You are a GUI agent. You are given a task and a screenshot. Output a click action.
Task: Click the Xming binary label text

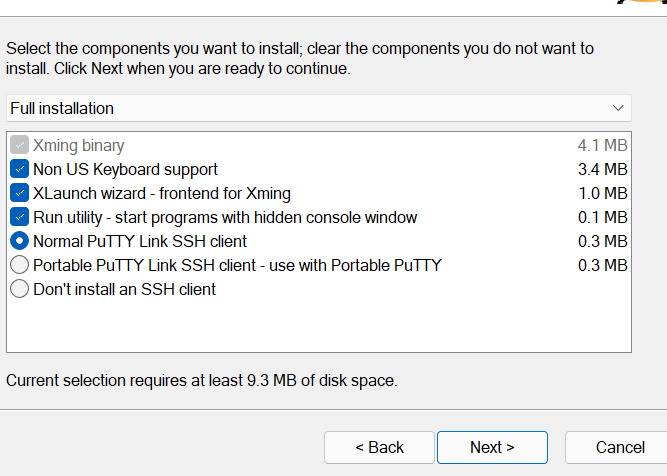(x=79, y=145)
